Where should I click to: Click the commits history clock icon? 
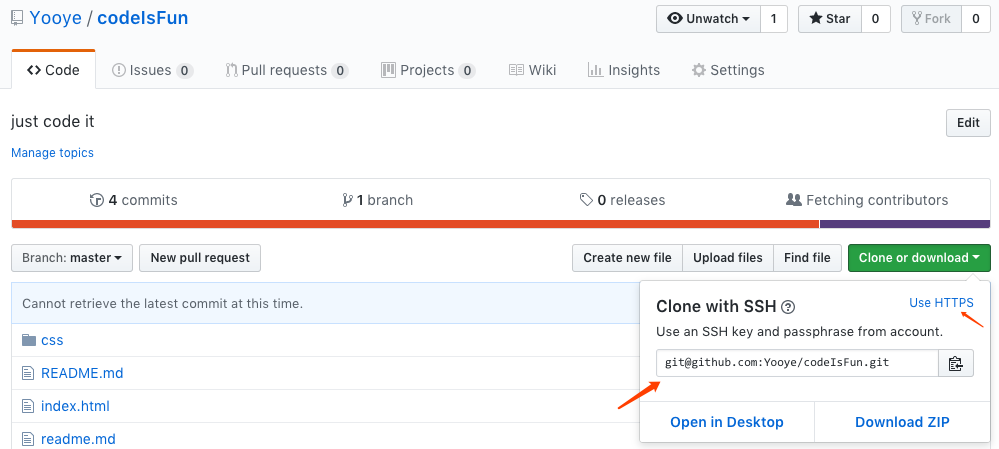click(x=97, y=200)
